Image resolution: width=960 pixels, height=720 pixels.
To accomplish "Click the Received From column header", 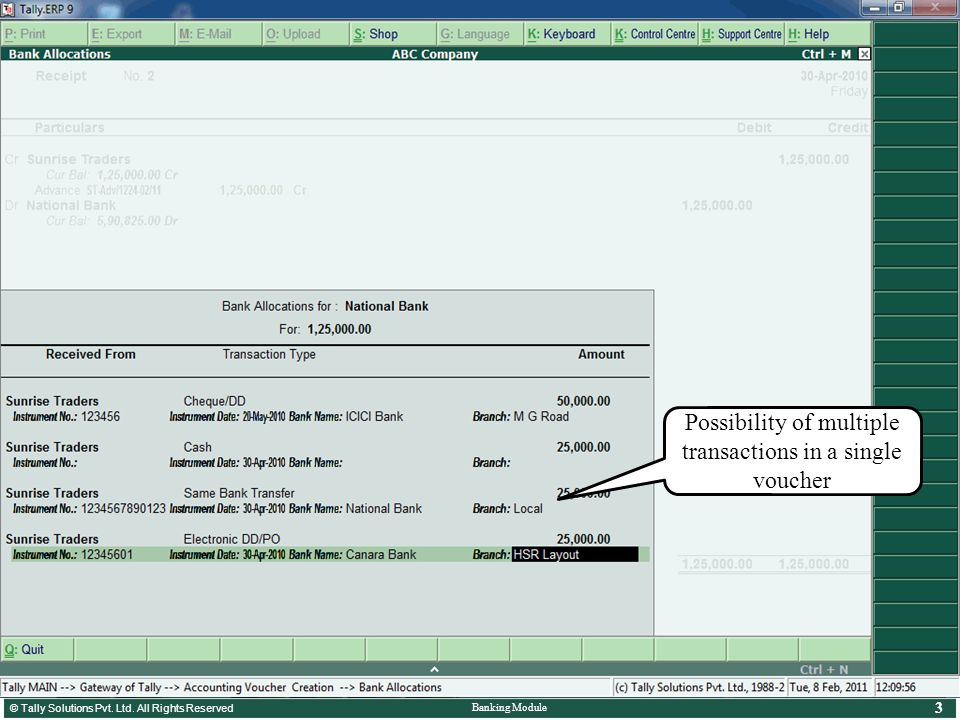I will click(x=91, y=354).
